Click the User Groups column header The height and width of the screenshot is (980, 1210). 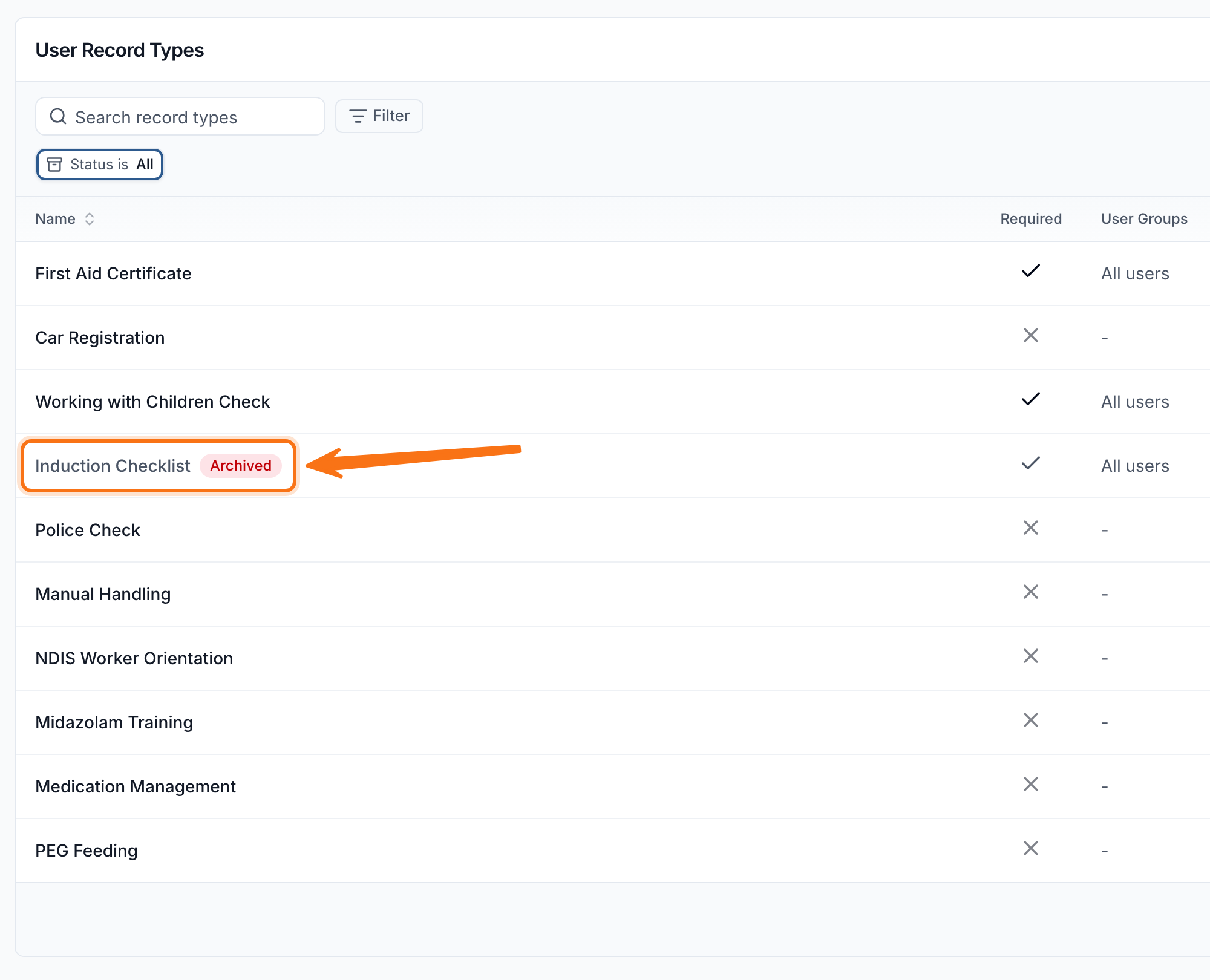1144,219
